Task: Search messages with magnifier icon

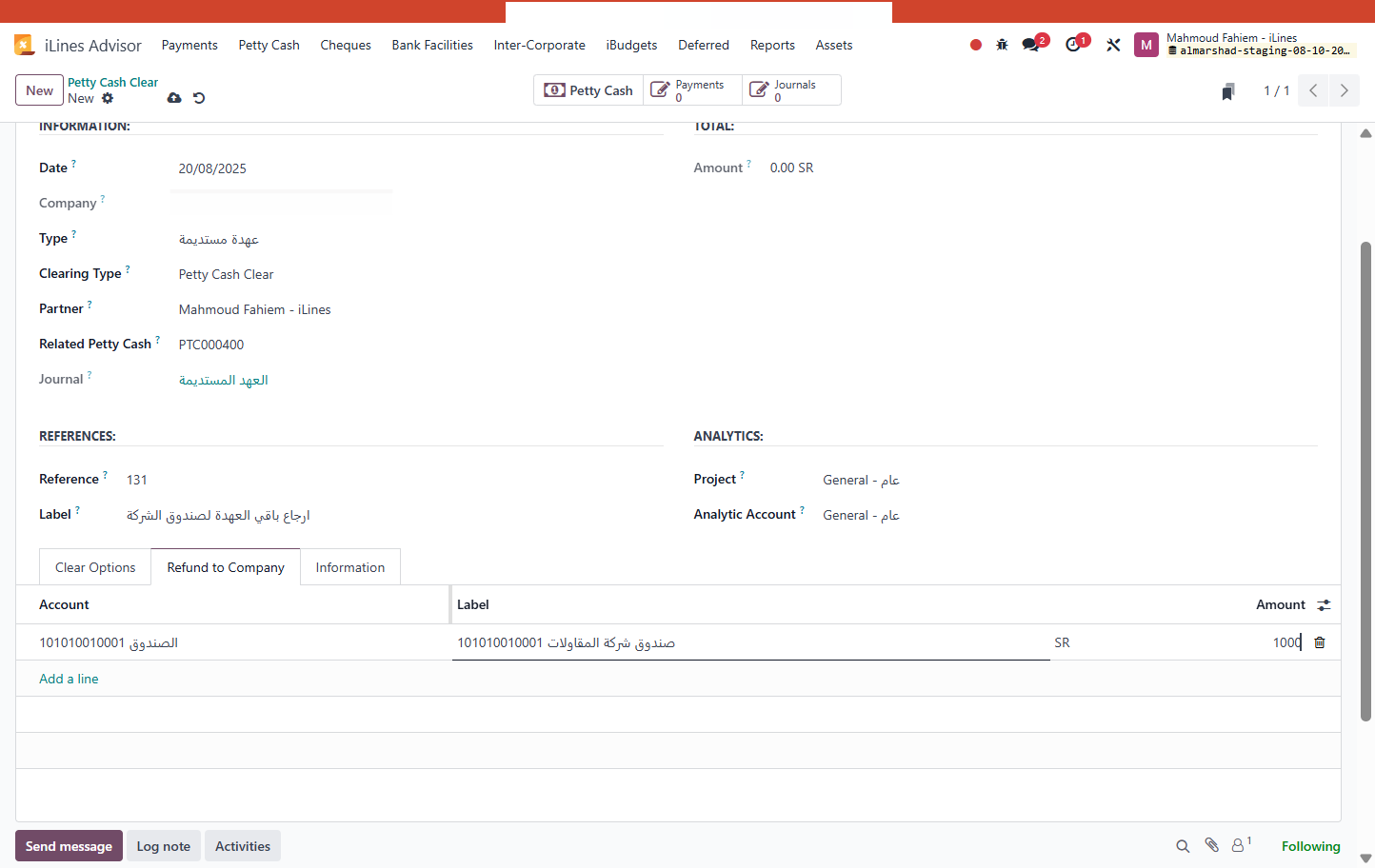Action: pos(1183,846)
